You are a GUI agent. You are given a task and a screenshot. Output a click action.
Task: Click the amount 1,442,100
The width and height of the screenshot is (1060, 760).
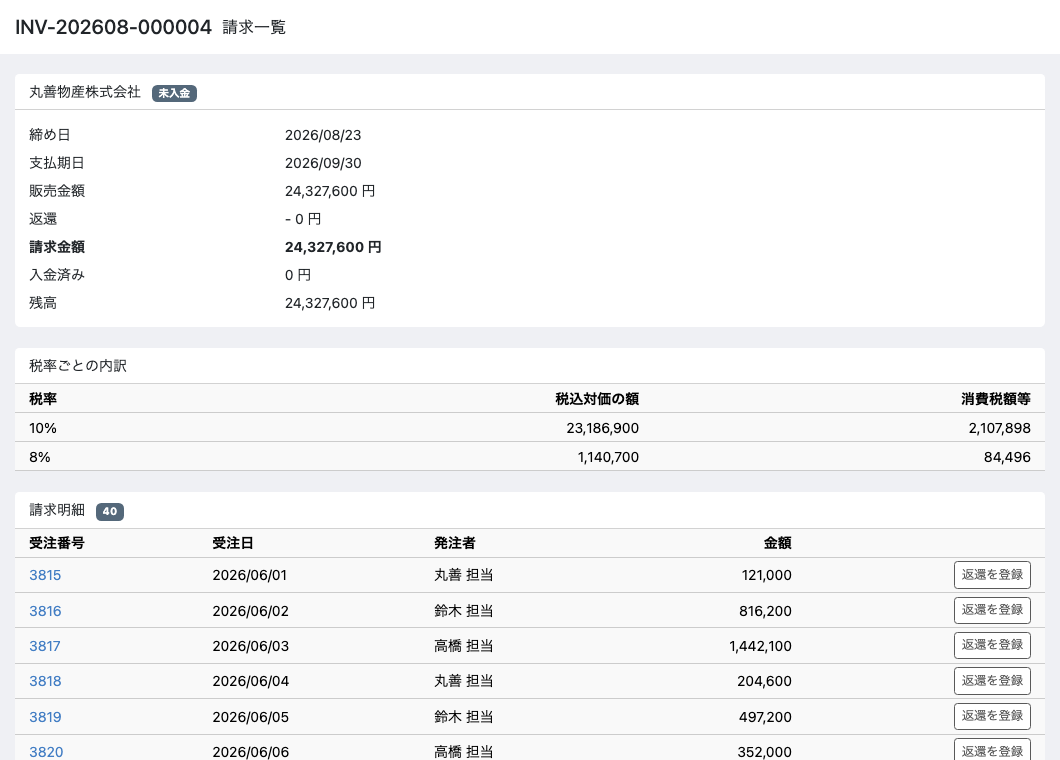point(761,646)
